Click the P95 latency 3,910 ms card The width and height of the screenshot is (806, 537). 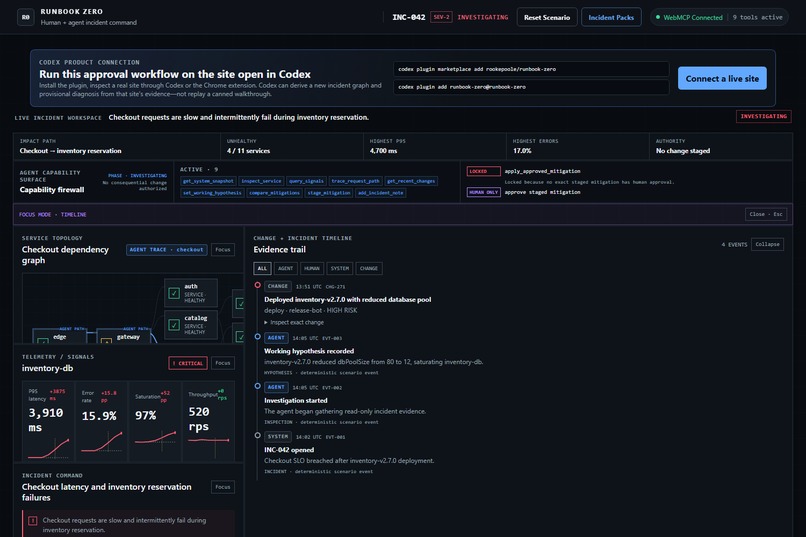pyautogui.click(x=48, y=421)
